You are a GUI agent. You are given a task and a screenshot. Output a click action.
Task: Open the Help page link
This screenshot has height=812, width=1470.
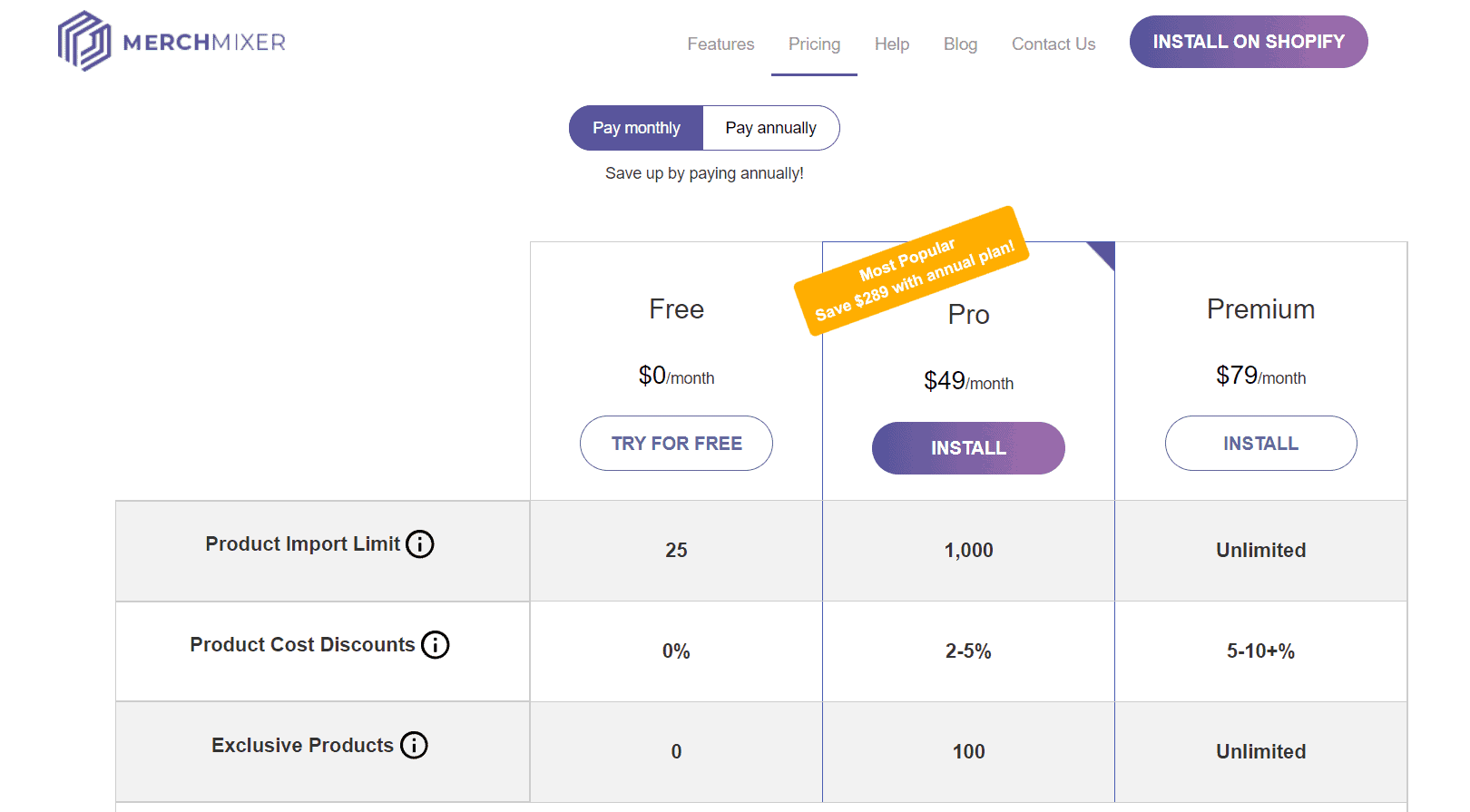click(x=892, y=44)
